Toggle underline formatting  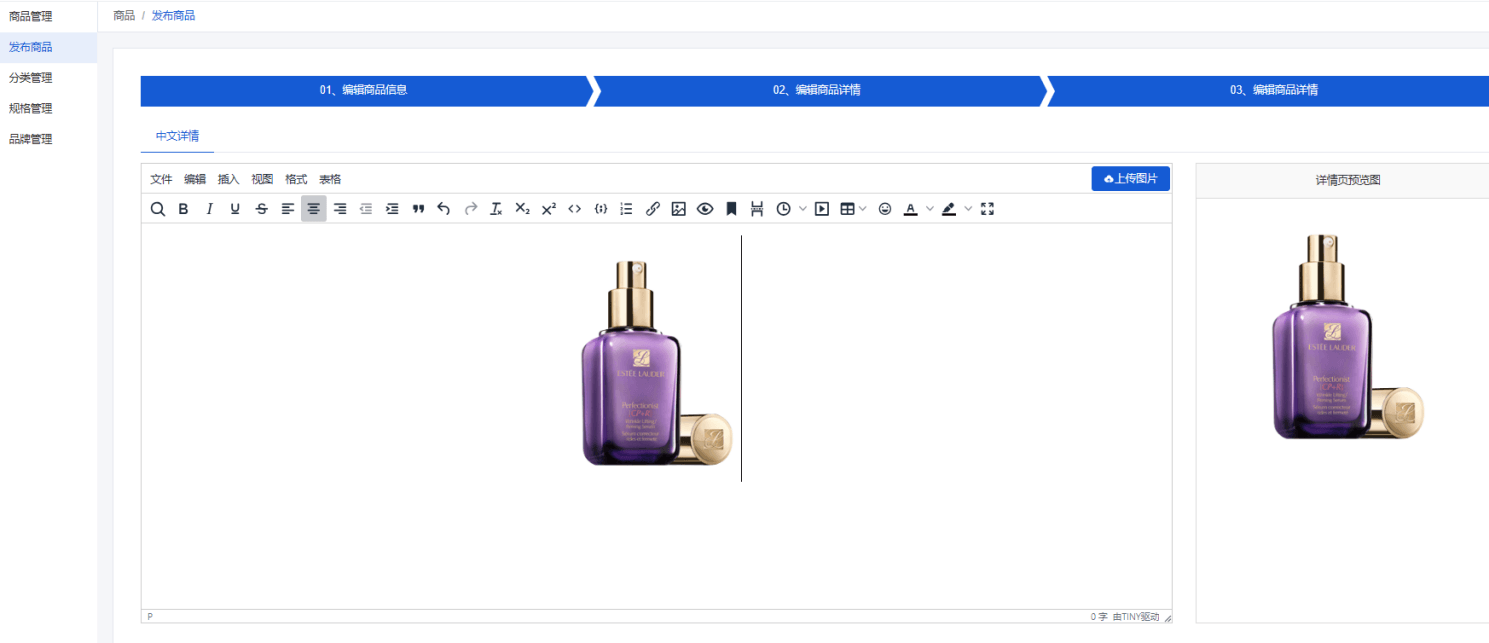[x=235, y=209]
